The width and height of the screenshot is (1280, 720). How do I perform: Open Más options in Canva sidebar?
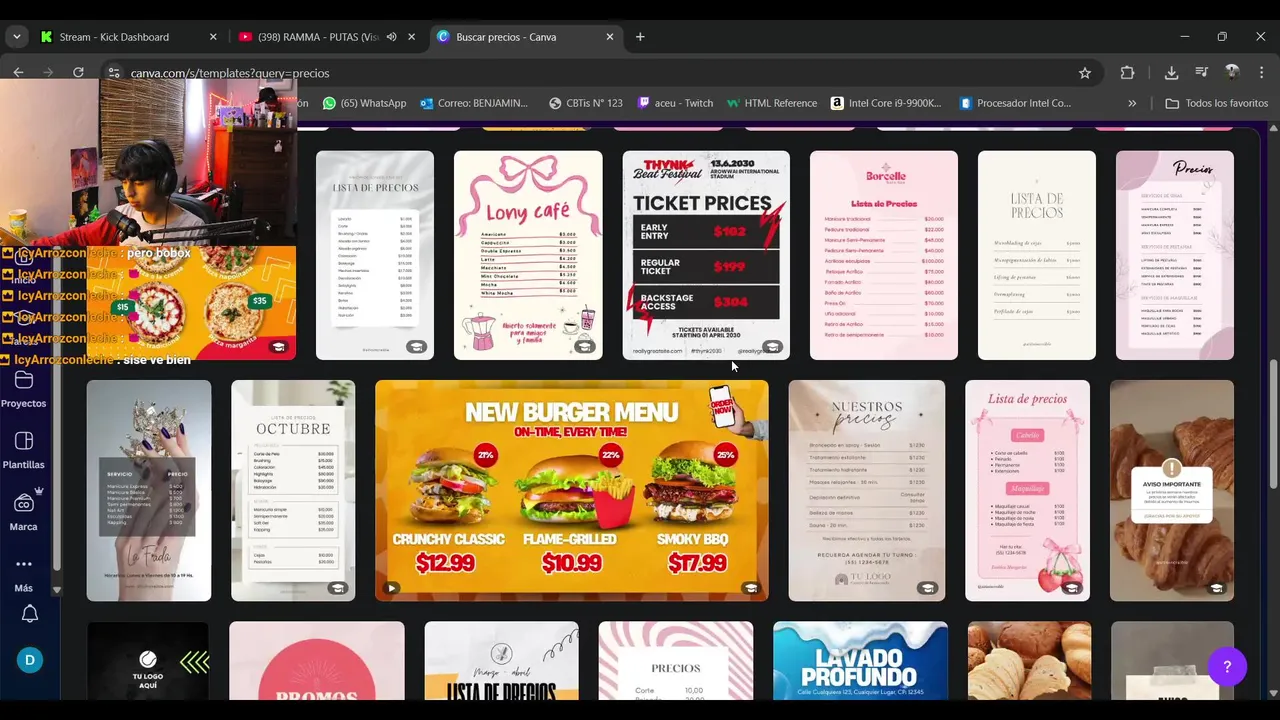pyautogui.click(x=24, y=574)
